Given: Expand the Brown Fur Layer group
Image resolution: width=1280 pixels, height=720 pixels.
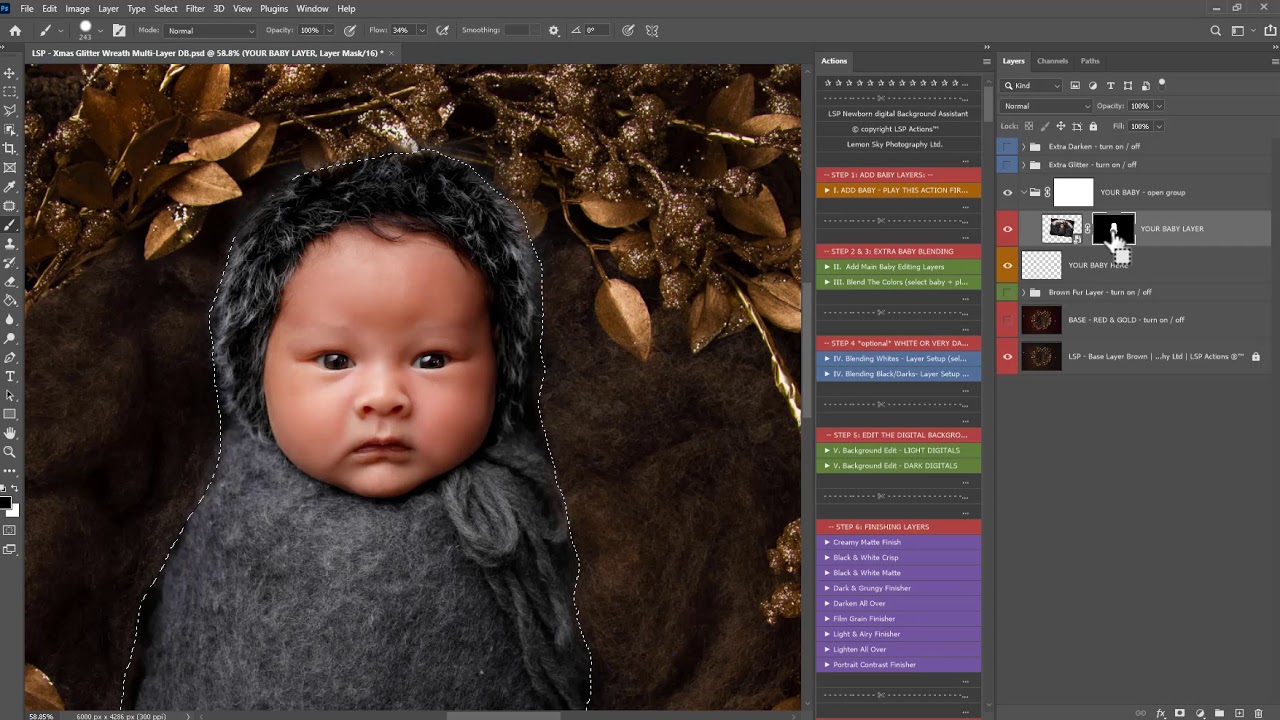Looking at the screenshot, I should click(1023, 292).
